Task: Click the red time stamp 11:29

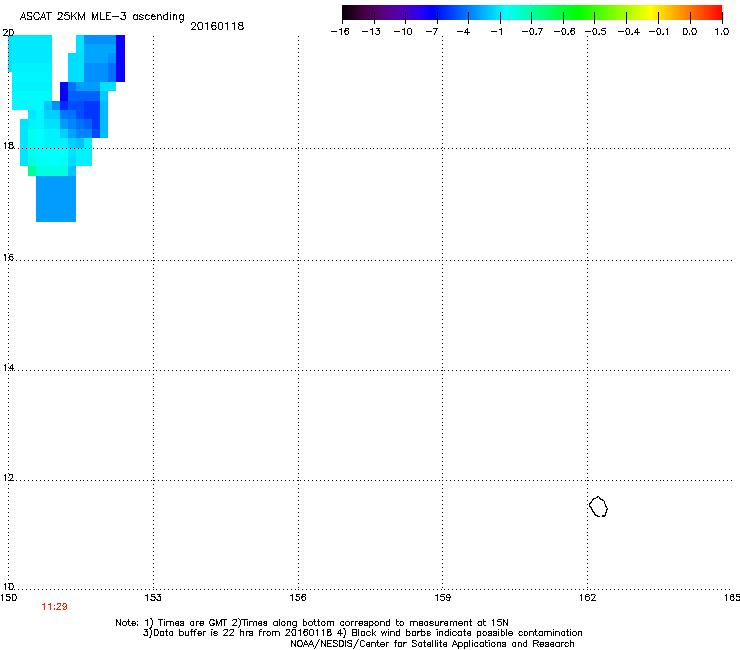Action: pyautogui.click(x=54, y=607)
